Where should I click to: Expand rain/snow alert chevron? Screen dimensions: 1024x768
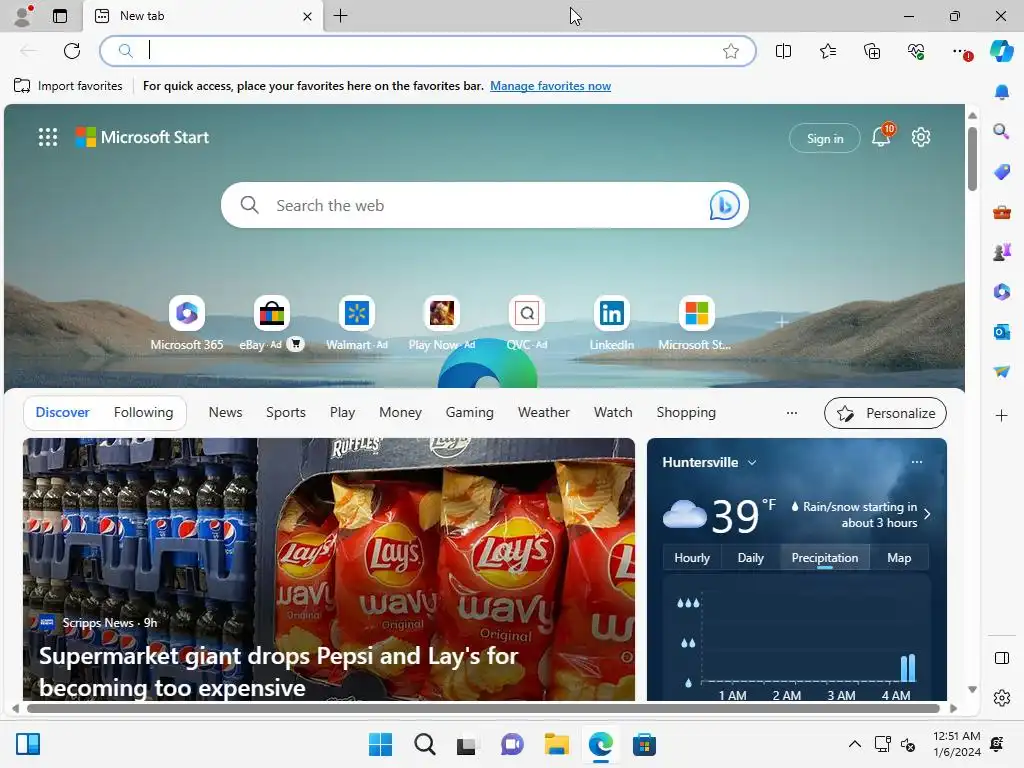point(927,514)
